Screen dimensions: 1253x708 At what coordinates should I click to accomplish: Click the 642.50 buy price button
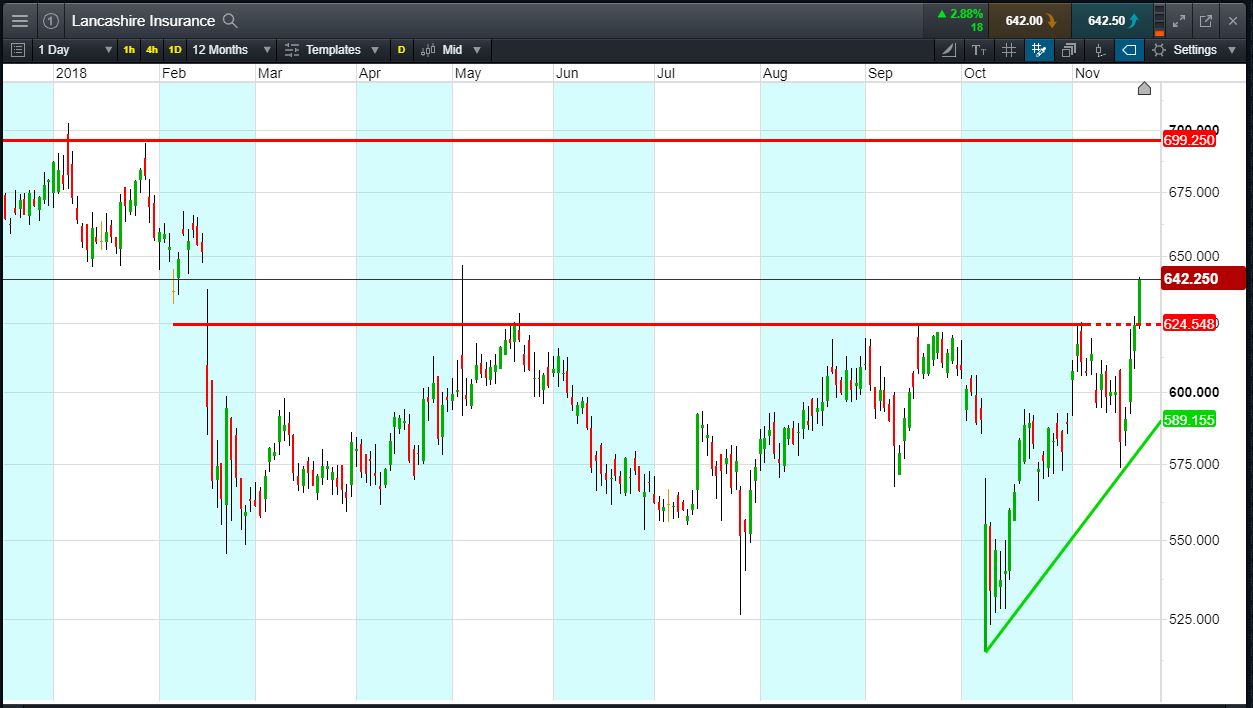(1111, 20)
